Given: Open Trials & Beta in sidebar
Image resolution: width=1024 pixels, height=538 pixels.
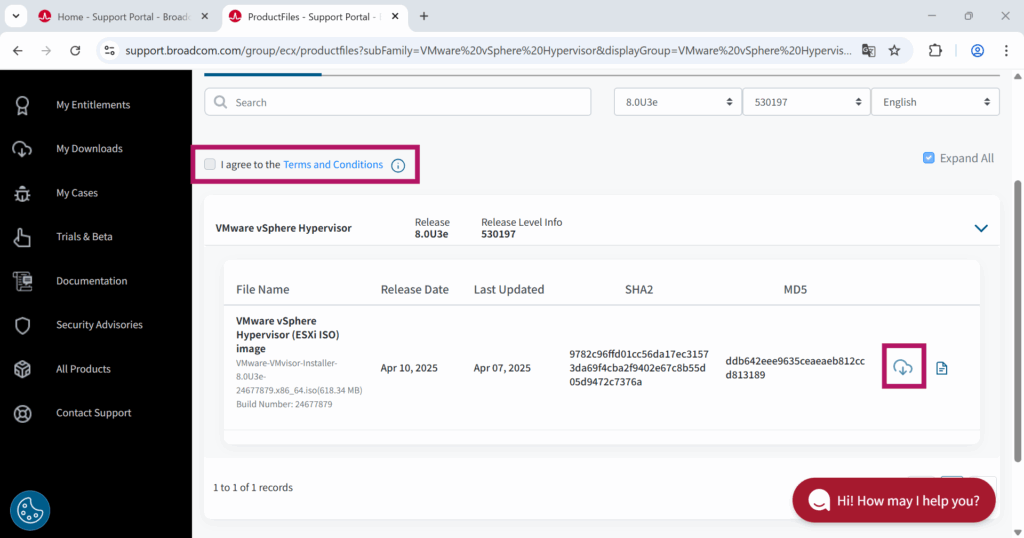Looking at the screenshot, I should 84,237.
